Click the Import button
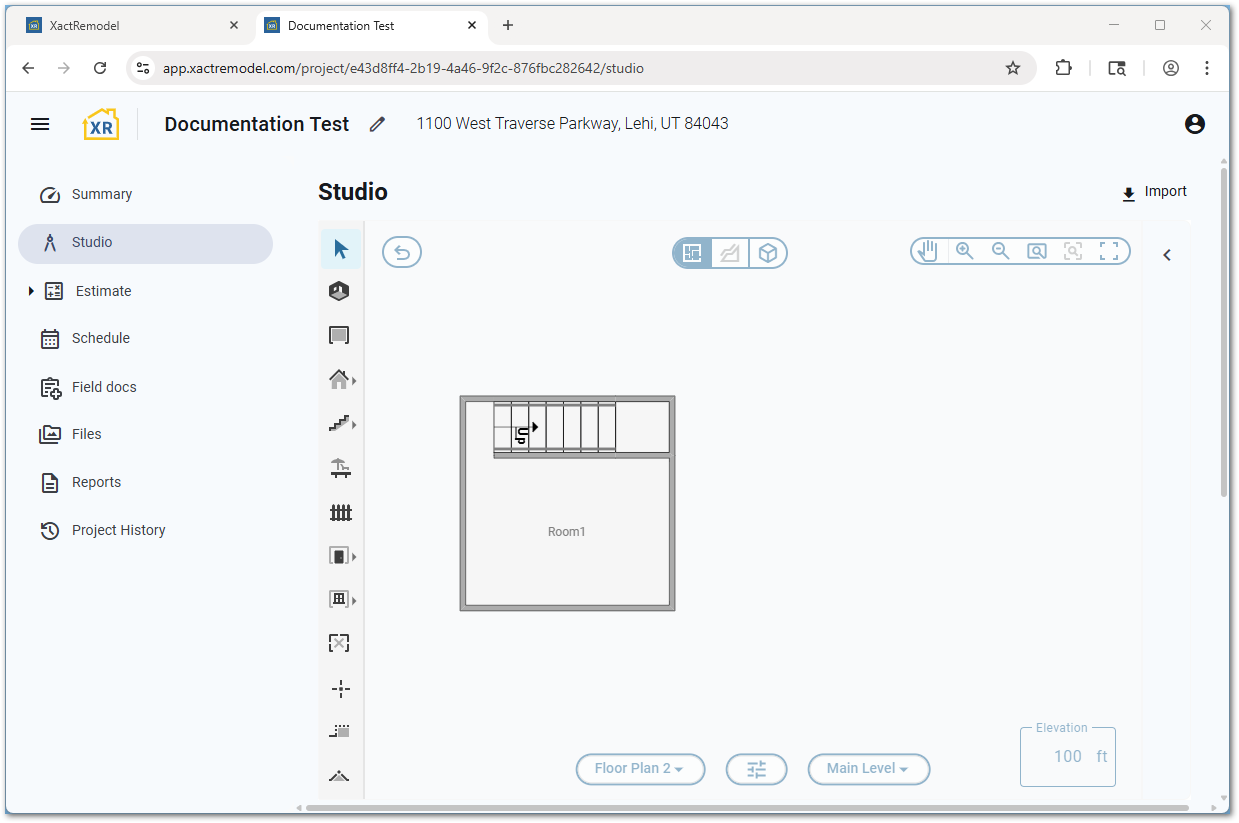Screen dimensions: 1239x823 click(x=1155, y=192)
